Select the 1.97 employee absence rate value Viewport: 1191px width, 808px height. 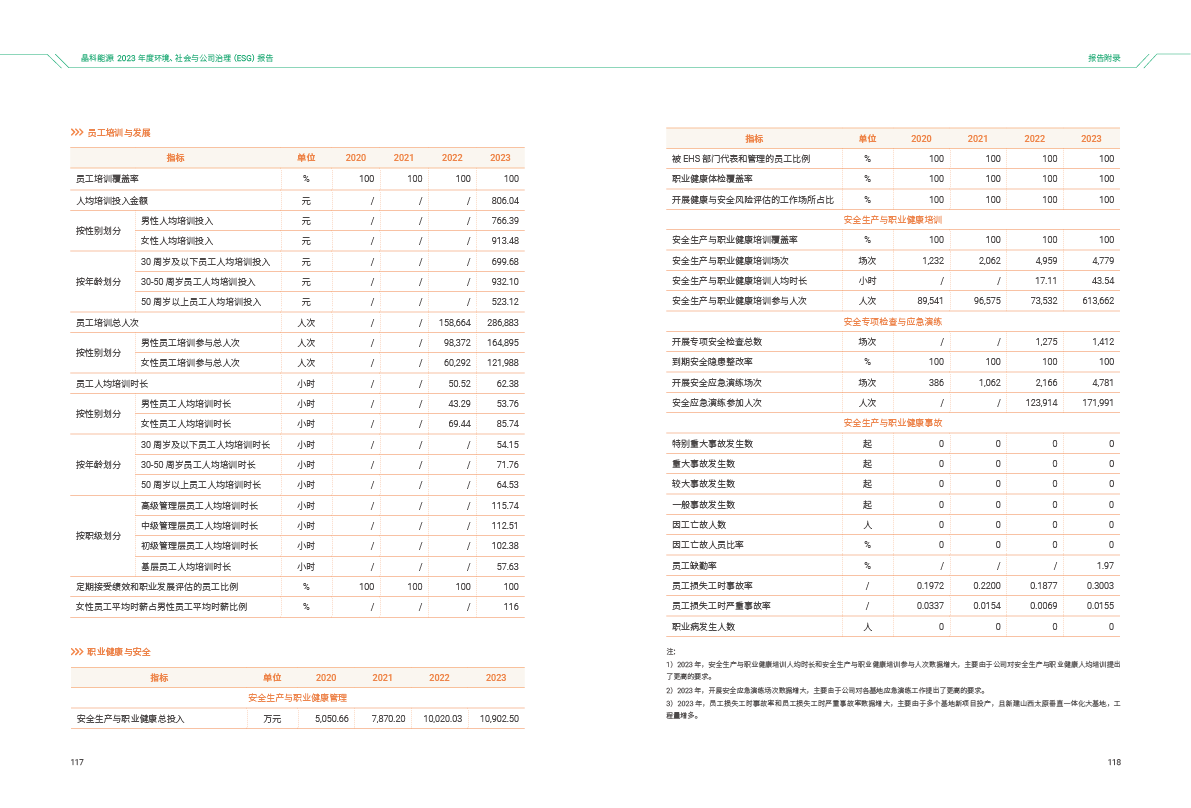pos(1105,566)
